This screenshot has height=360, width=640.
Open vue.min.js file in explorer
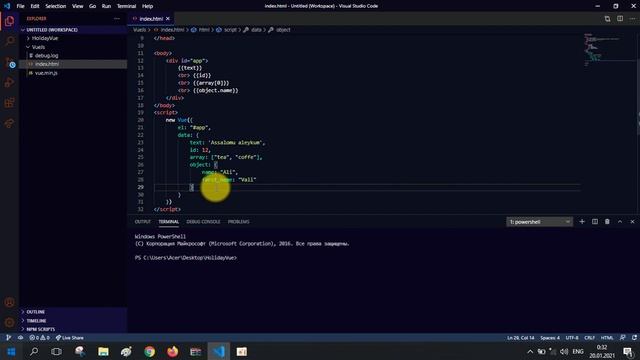coord(73,73)
